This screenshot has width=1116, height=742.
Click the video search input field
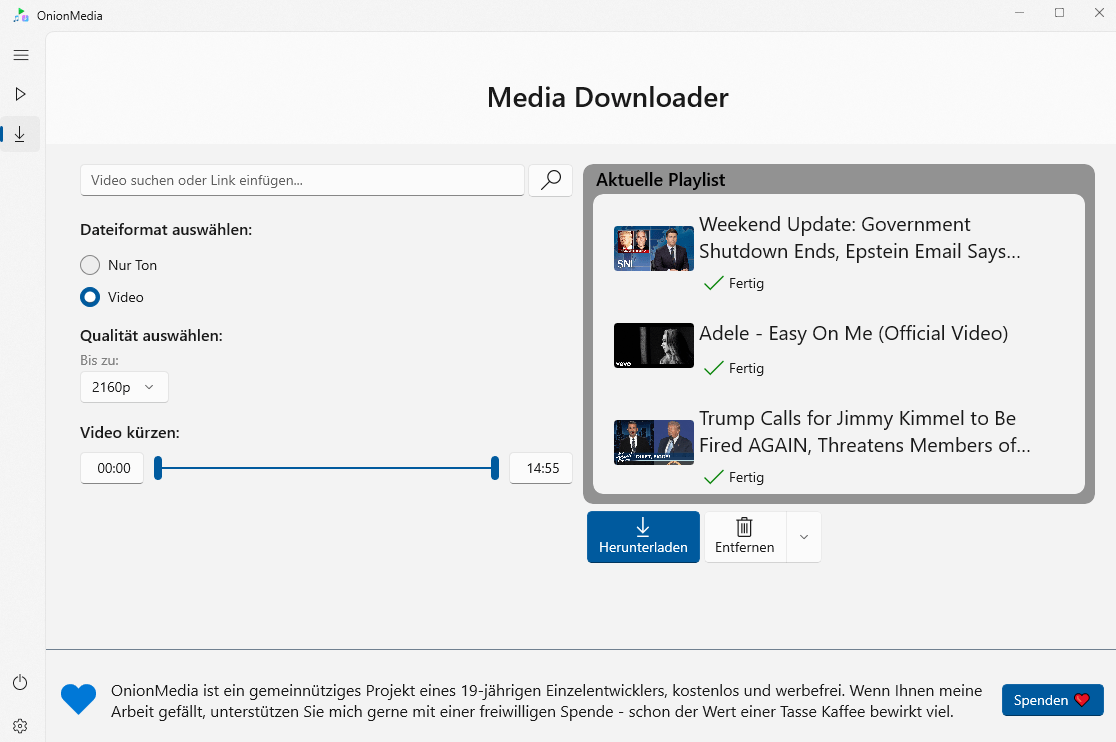[300, 180]
